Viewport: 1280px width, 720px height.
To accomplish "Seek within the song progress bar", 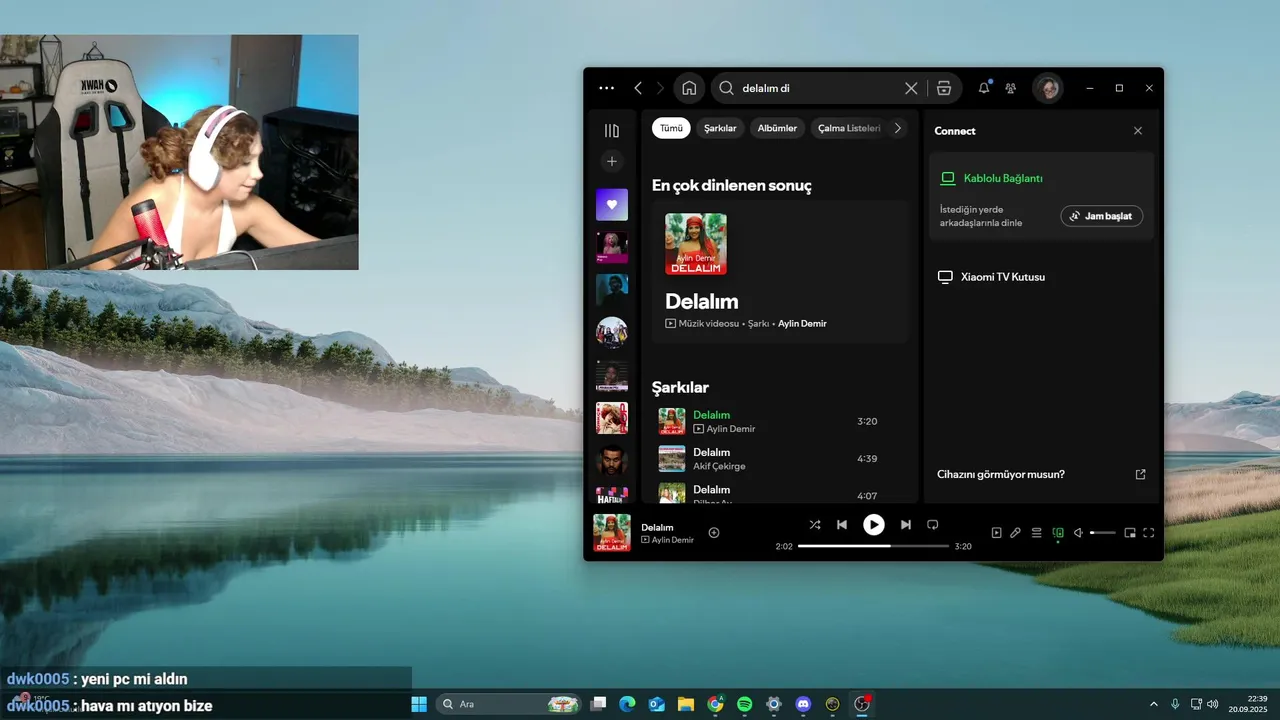I will [873, 546].
